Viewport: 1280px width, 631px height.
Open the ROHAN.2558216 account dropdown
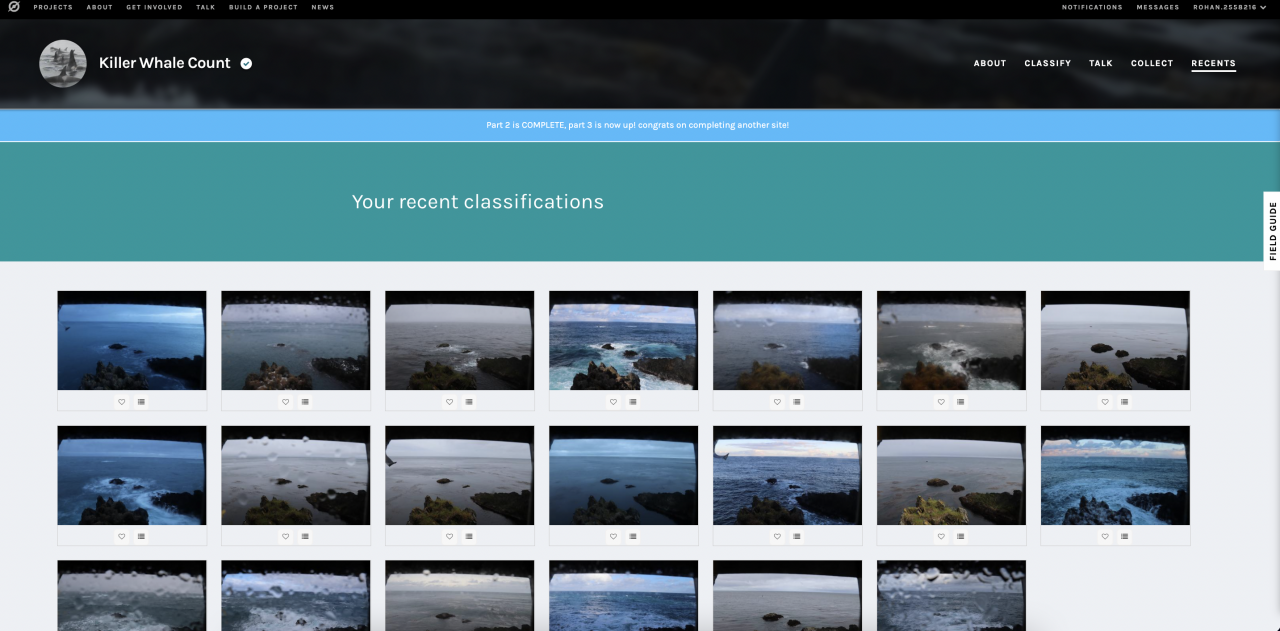1229,7
